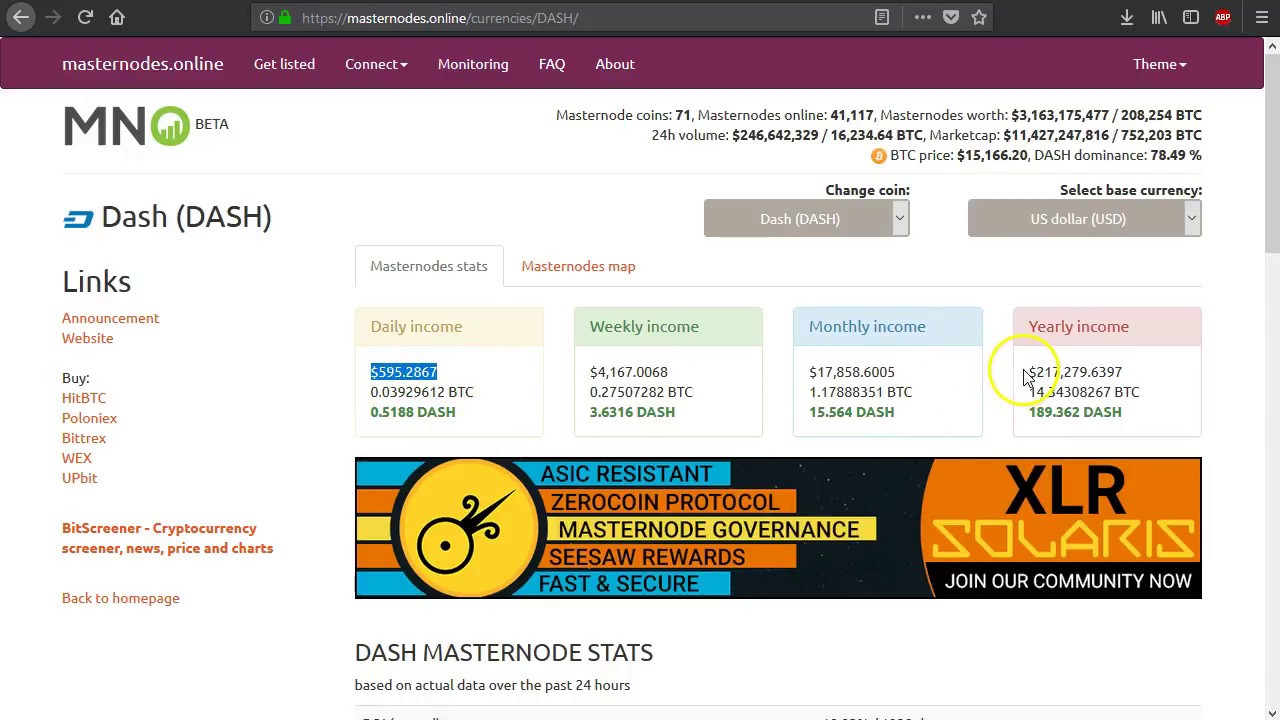Open the Library bookmarks icon

pos(1159,17)
